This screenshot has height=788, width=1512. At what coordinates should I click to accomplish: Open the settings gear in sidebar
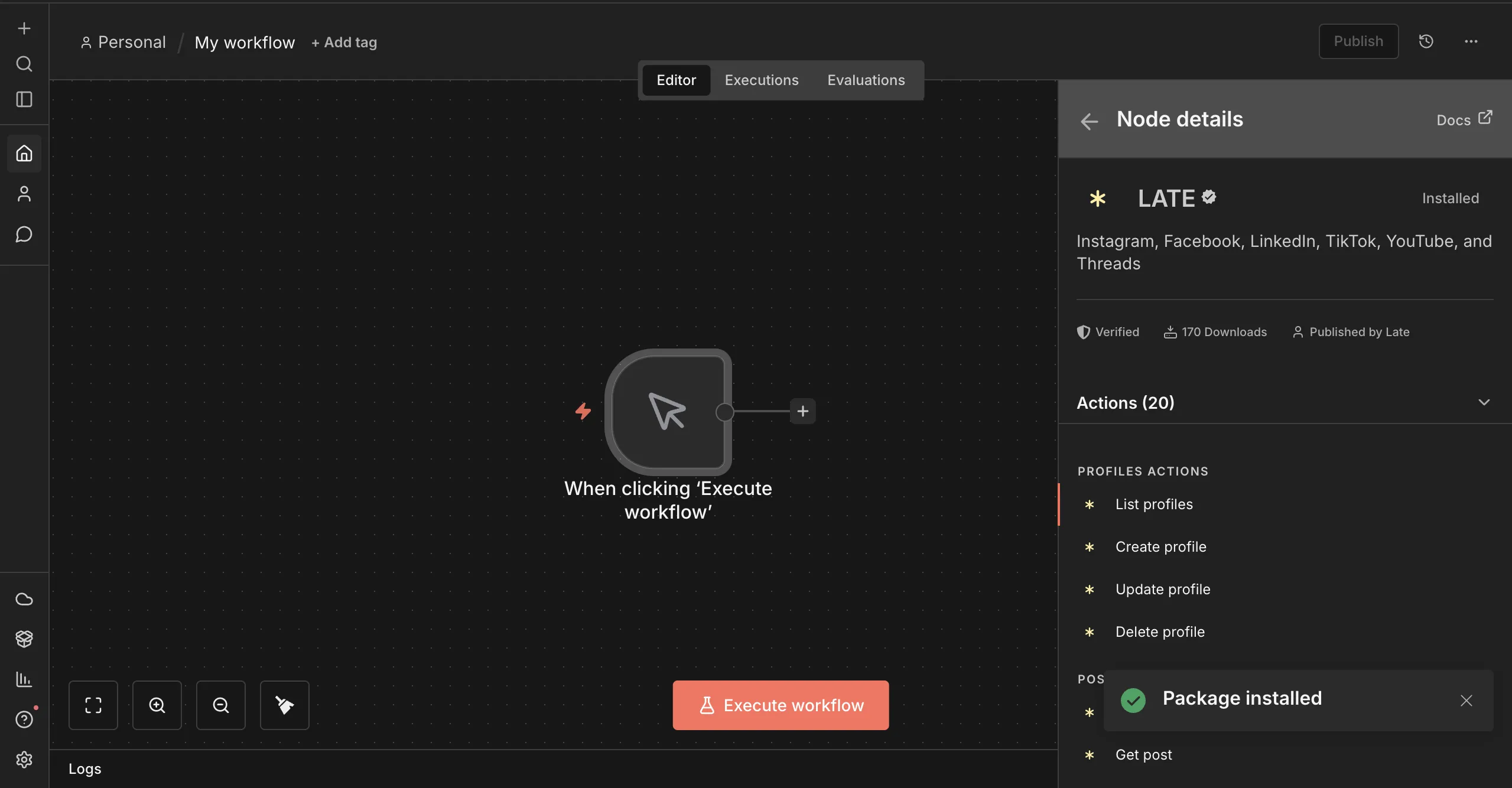24,760
